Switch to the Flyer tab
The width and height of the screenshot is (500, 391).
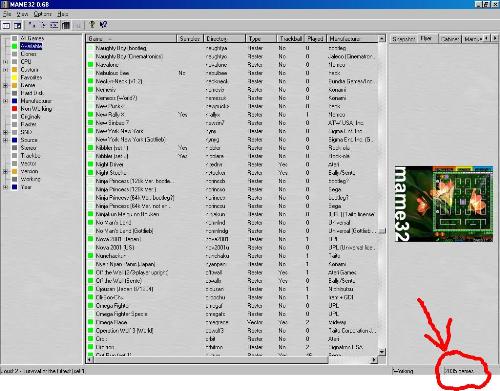(x=427, y=38)
